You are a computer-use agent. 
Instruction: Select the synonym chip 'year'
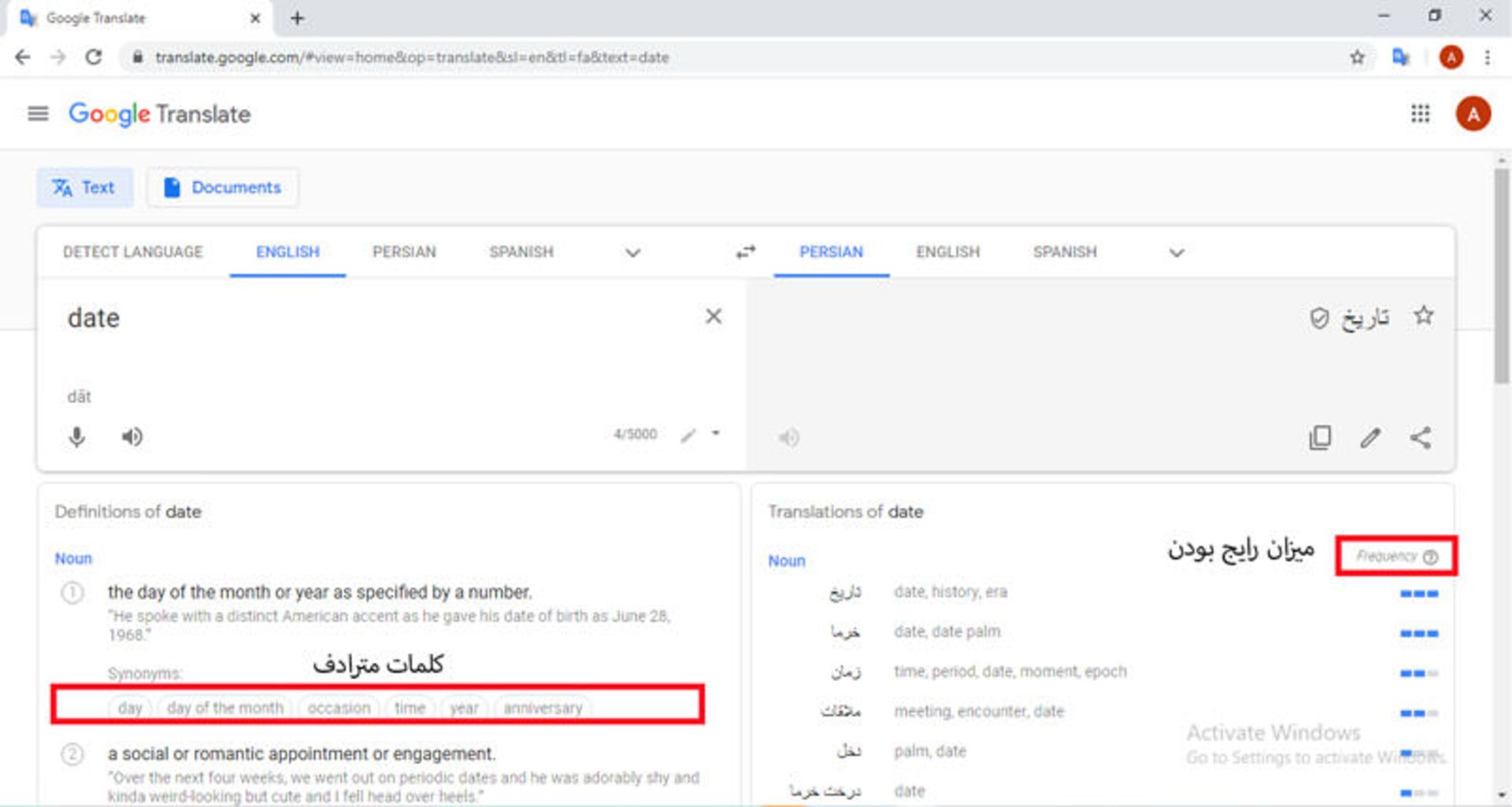[464, 708]
